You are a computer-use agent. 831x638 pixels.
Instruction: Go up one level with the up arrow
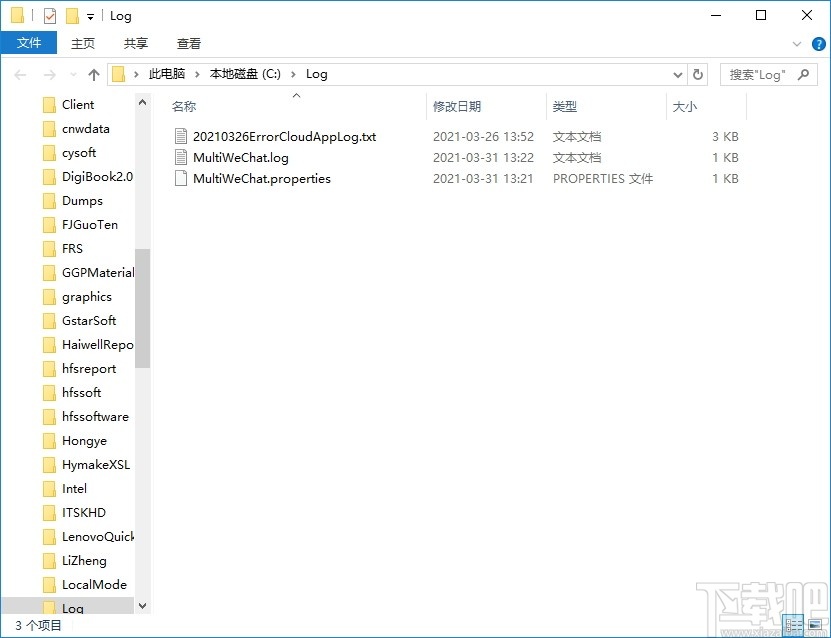click(94, 75)
